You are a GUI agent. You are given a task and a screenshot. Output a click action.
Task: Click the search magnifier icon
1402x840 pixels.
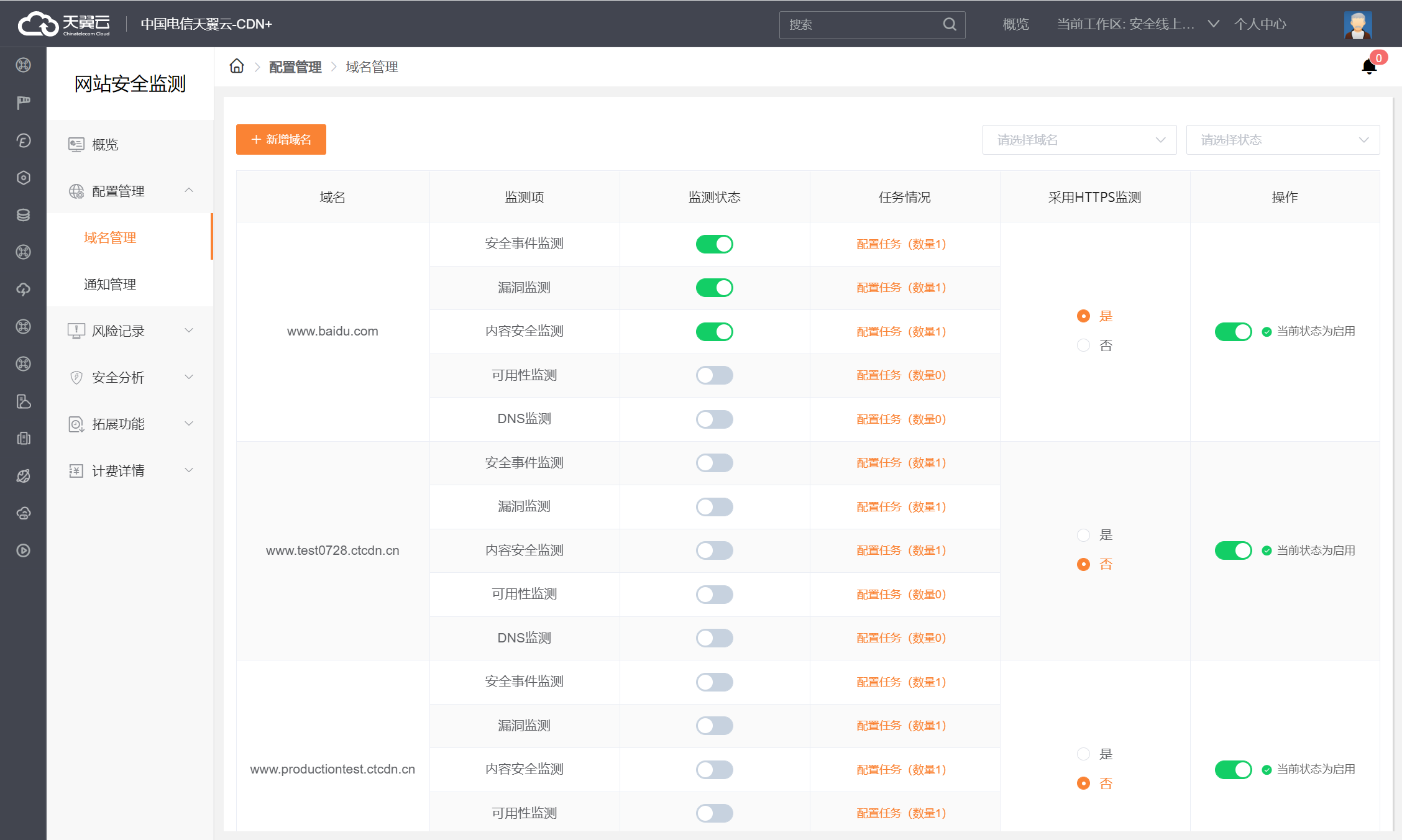pyautogui.click(x=949, y=24)
